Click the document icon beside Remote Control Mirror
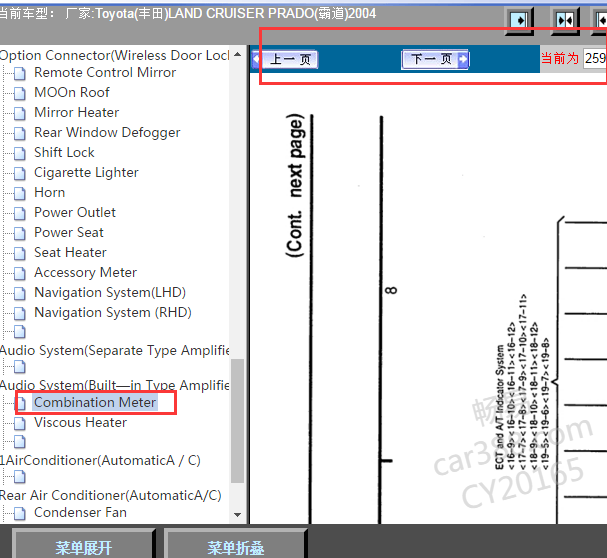This screenshot has width=607, height=558. click(20, 73)
